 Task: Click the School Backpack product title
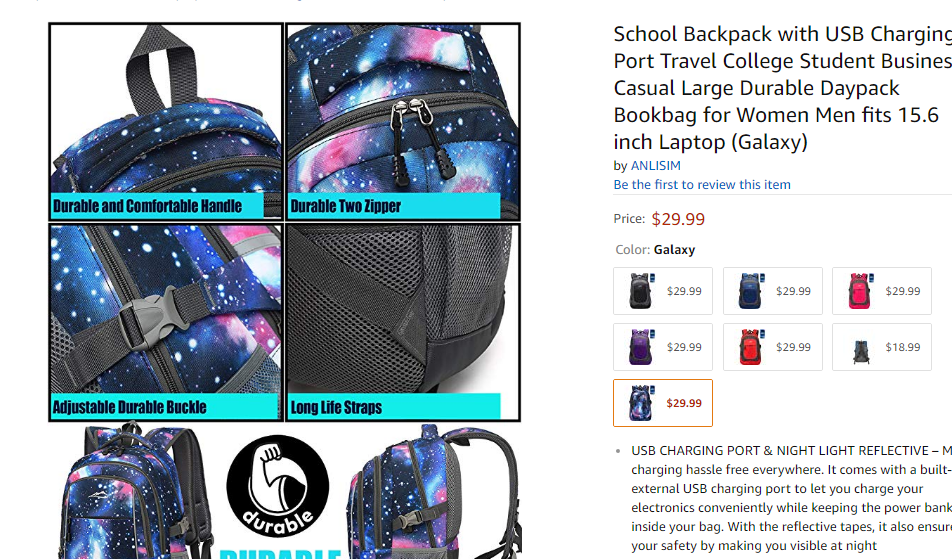783,88
